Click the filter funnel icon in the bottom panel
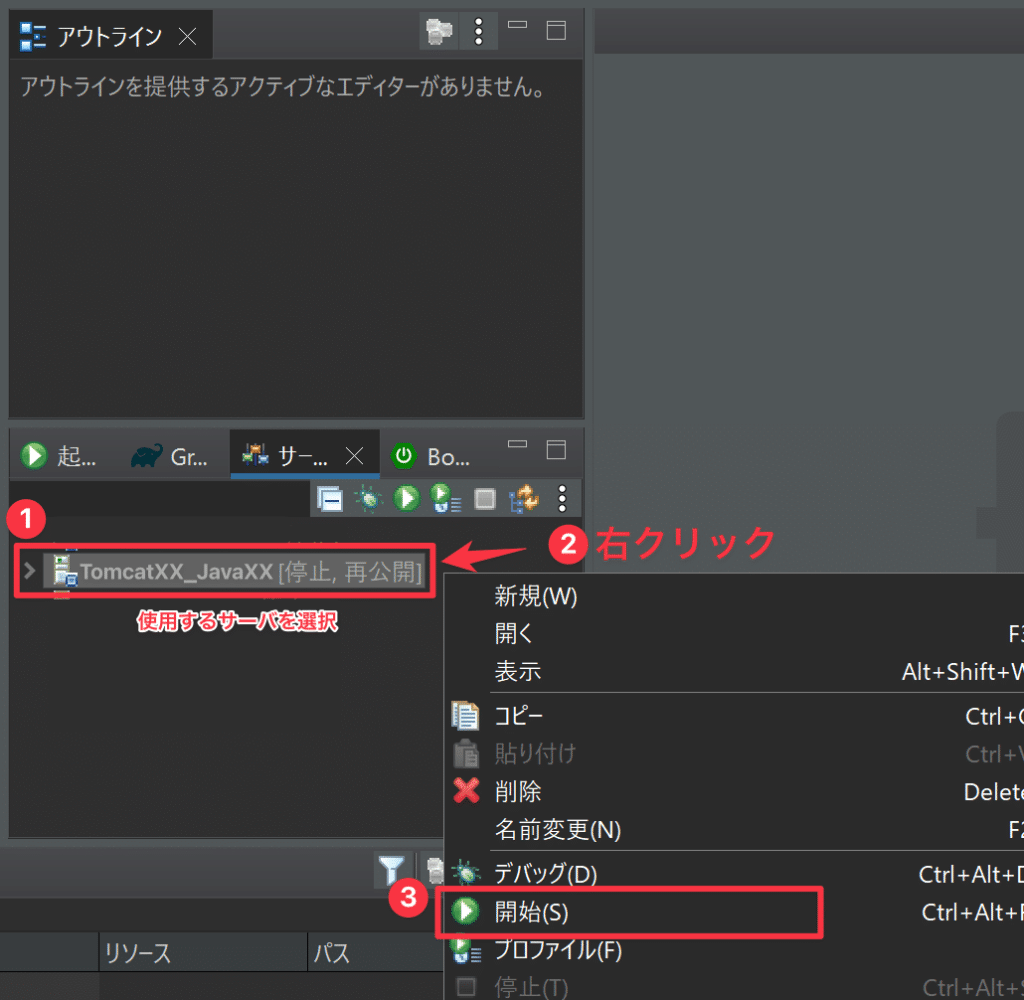 pyautogui.click(x=391, y=870)
